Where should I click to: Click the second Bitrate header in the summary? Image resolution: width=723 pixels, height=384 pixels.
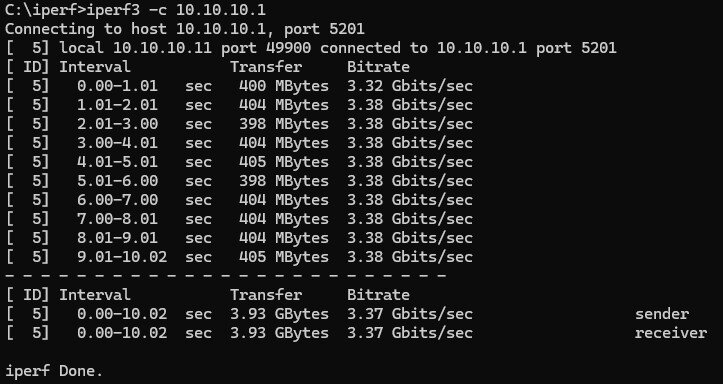point(378,295)
